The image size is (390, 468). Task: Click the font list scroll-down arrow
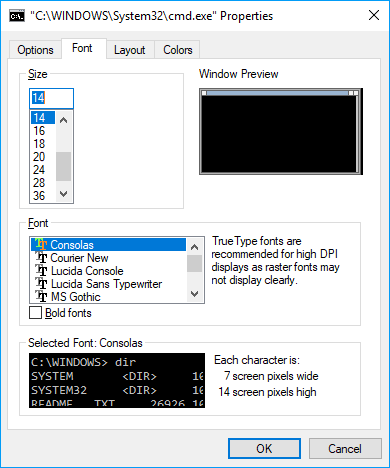[194, 294]
